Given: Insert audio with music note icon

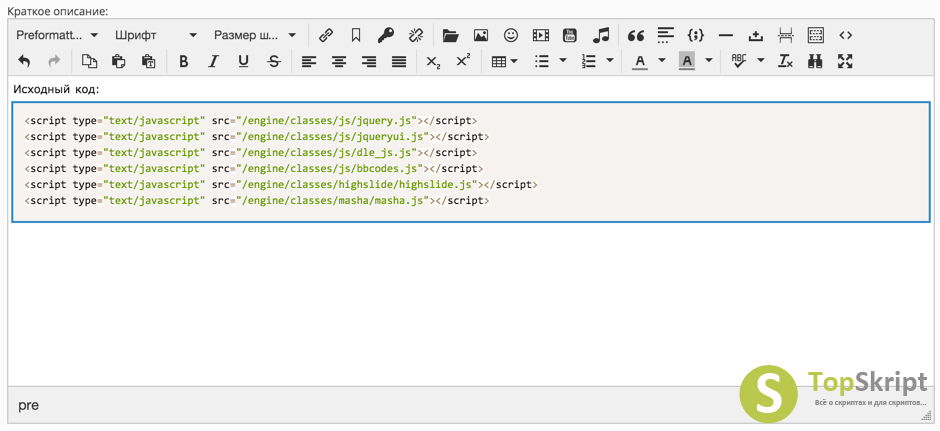Looking at the screenshot, I should coord(600,35).
